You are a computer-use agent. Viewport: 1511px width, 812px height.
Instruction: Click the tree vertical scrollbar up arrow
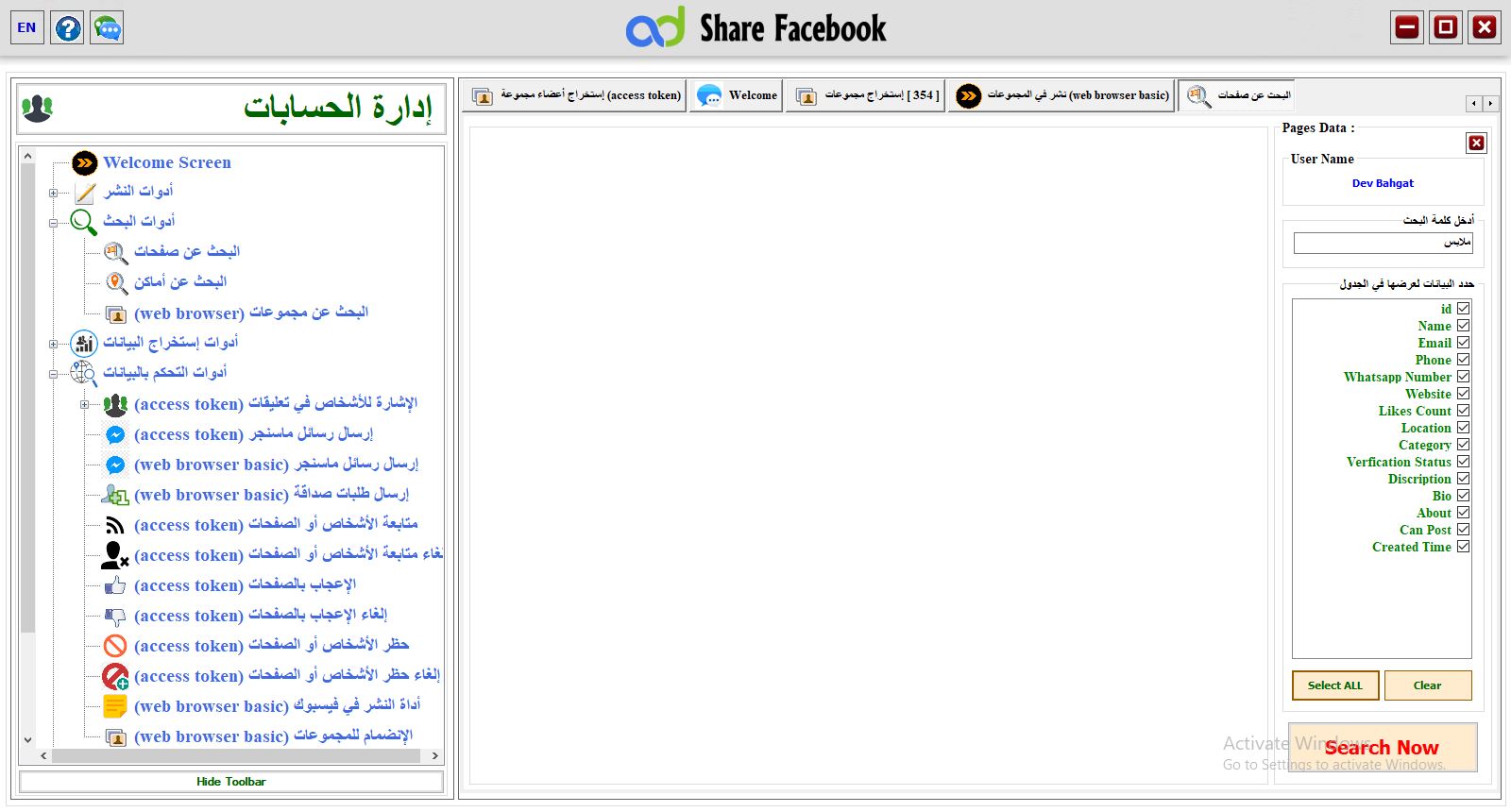click(x=27, y=155)
